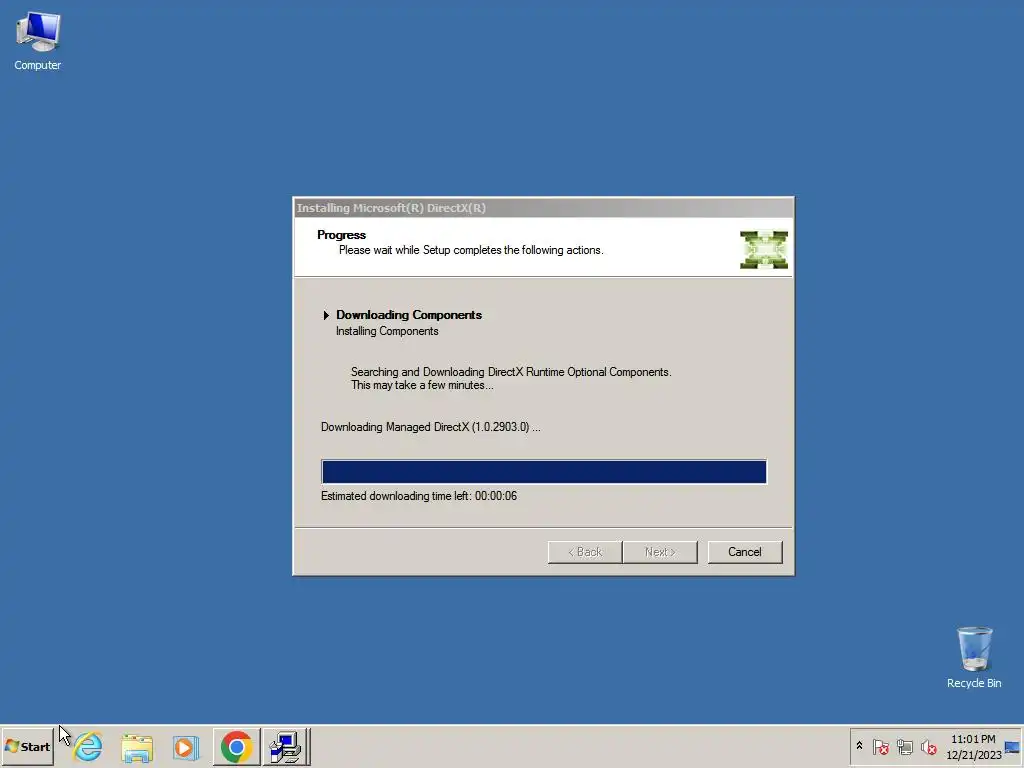Open the Computer desktop icon

coord(38,41)
